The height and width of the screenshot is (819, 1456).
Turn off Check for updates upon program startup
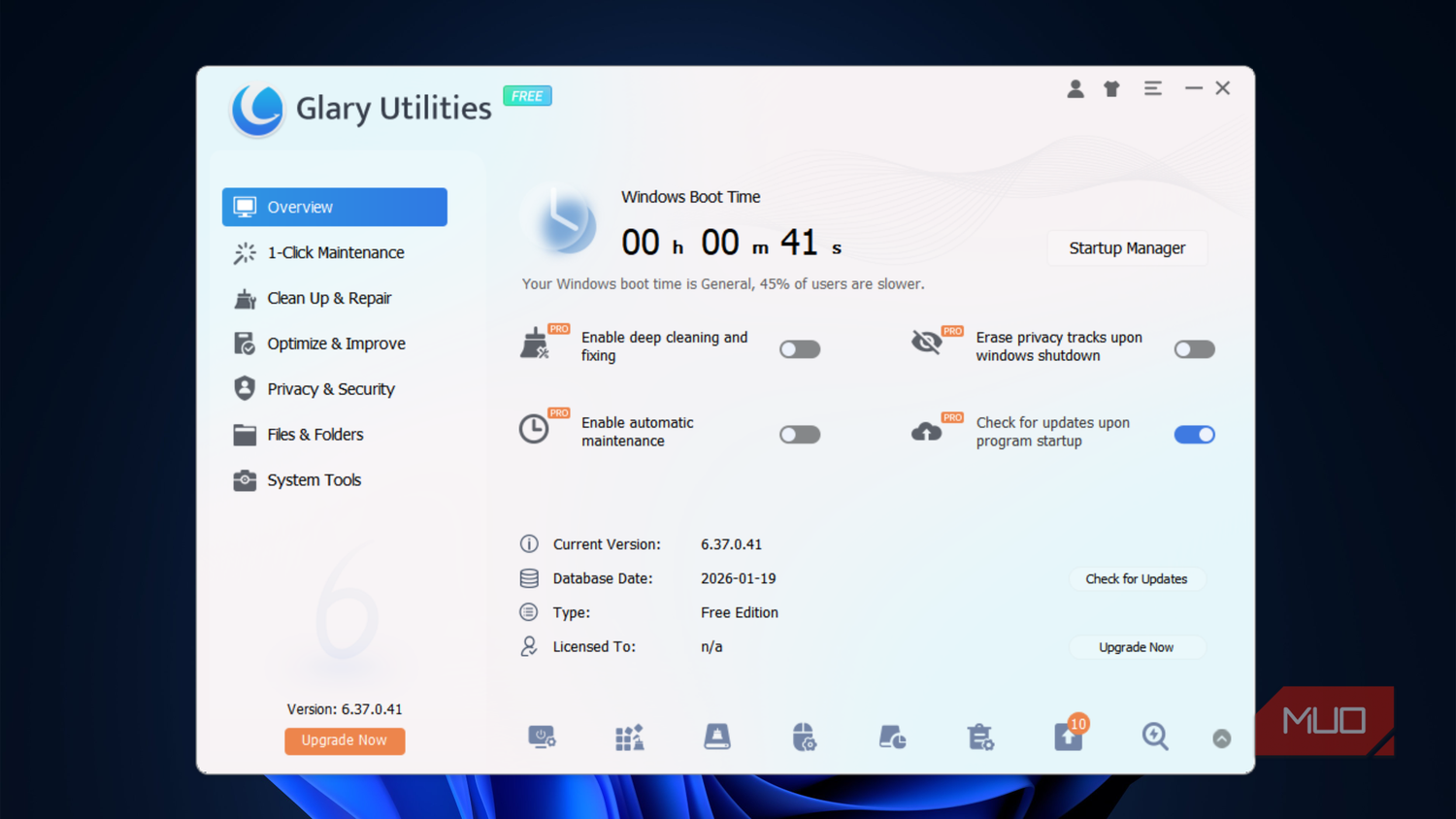pyautogui.click(x=1195, y=435)
